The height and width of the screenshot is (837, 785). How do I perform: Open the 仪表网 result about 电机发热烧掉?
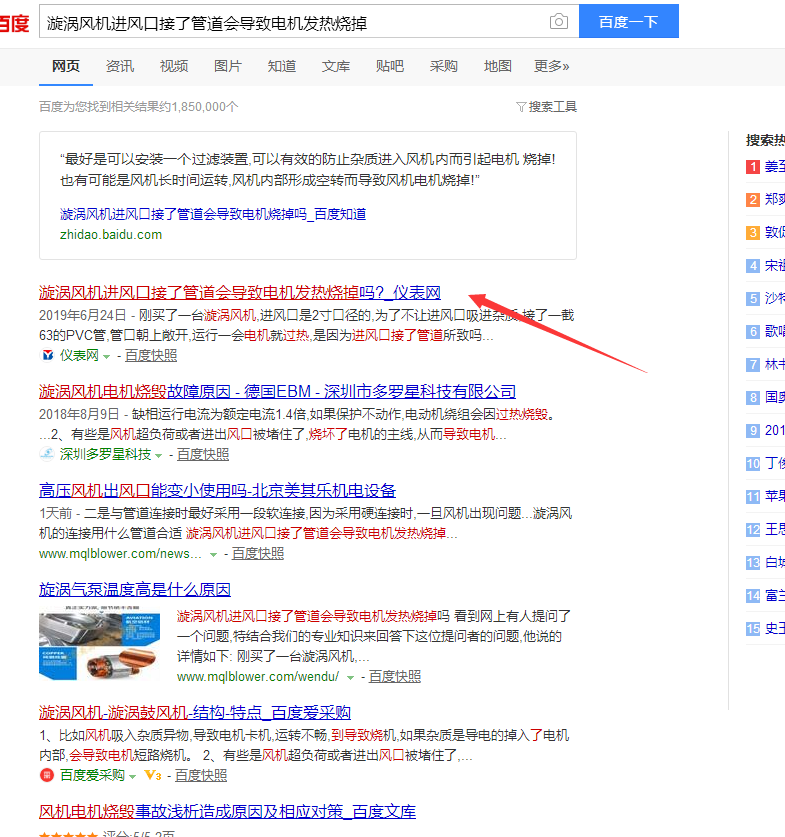(240, 293)
